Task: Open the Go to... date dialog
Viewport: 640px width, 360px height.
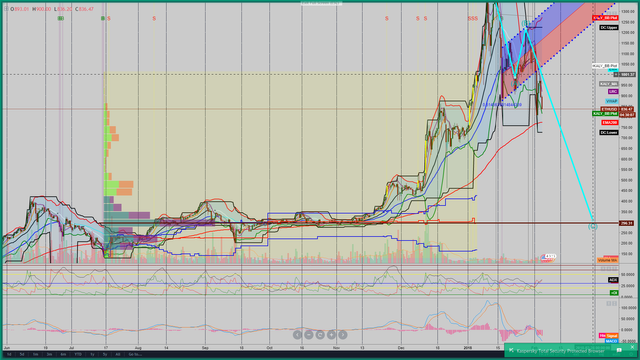Action: 135,354
